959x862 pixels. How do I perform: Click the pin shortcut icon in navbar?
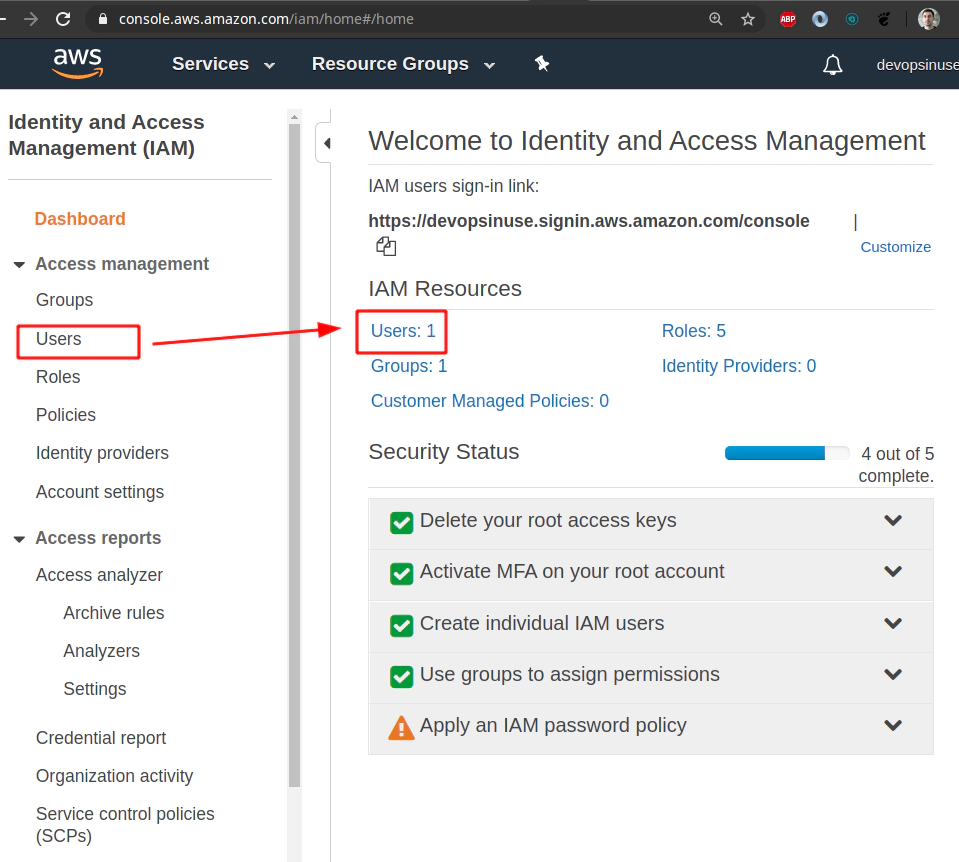[542, 64]
